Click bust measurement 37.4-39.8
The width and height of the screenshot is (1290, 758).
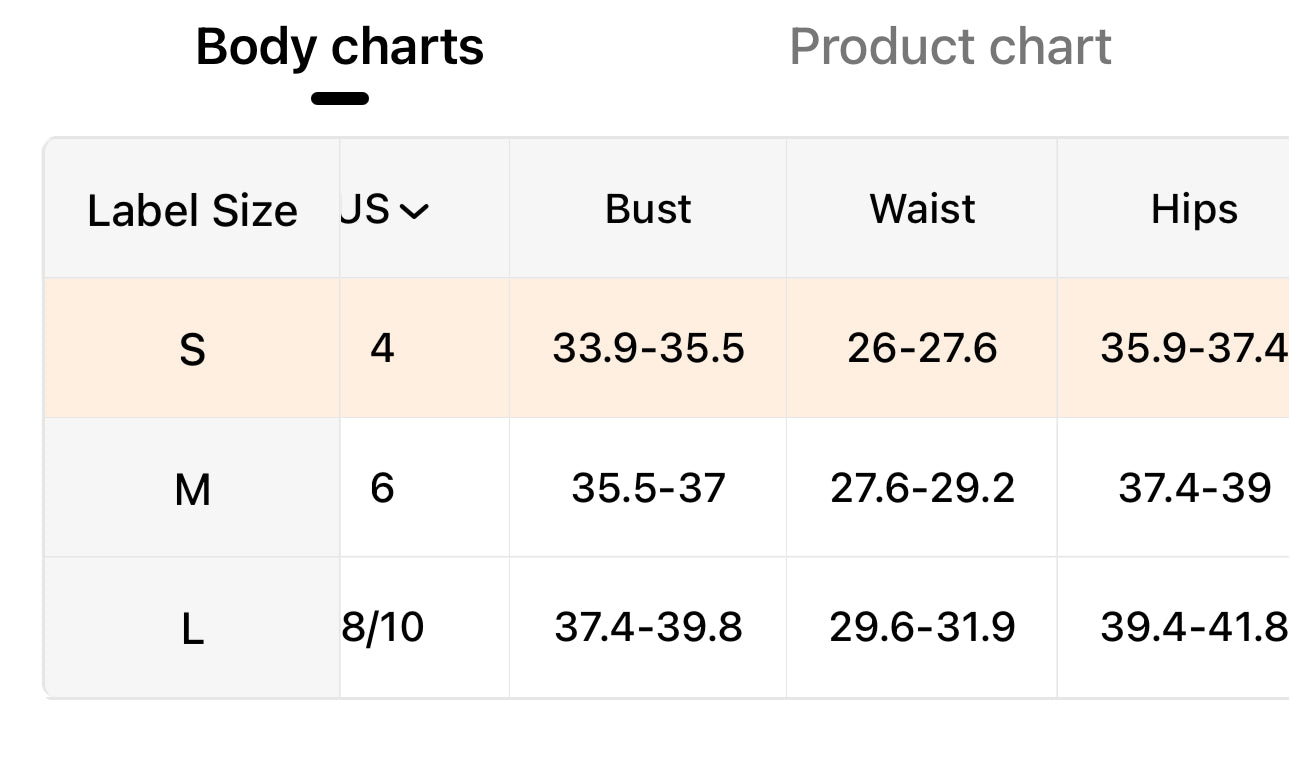[x=648, y=627]
